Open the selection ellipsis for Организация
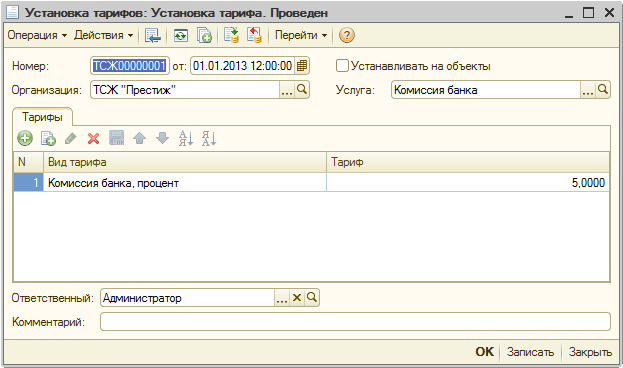623x368 pixels. [x=286, y=90]
